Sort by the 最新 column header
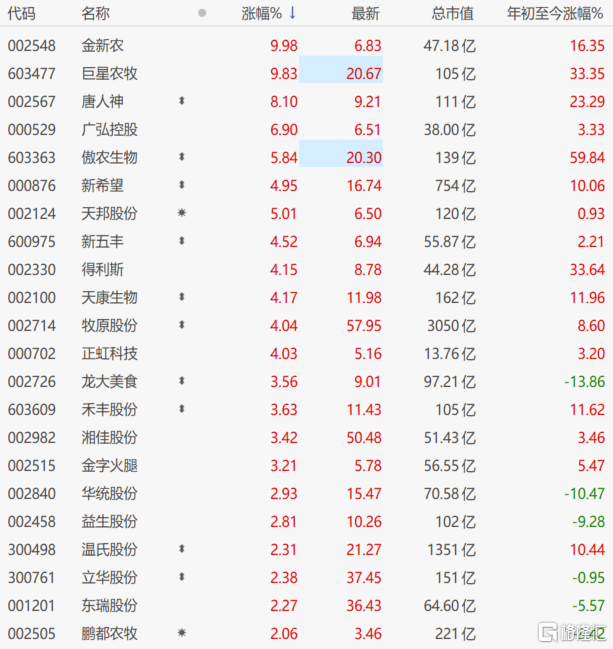Viewport: 613px width, 649px height. (x=365, y=14)
